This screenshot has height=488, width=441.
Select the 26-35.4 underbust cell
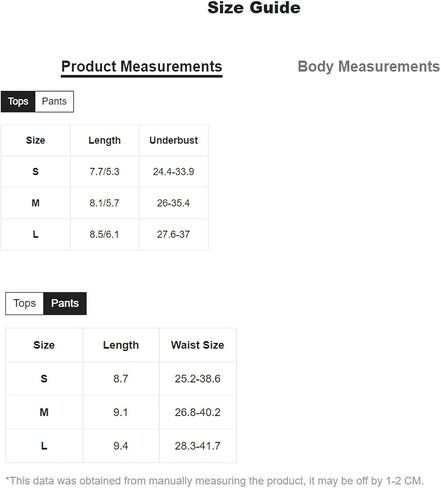point(174,203)
